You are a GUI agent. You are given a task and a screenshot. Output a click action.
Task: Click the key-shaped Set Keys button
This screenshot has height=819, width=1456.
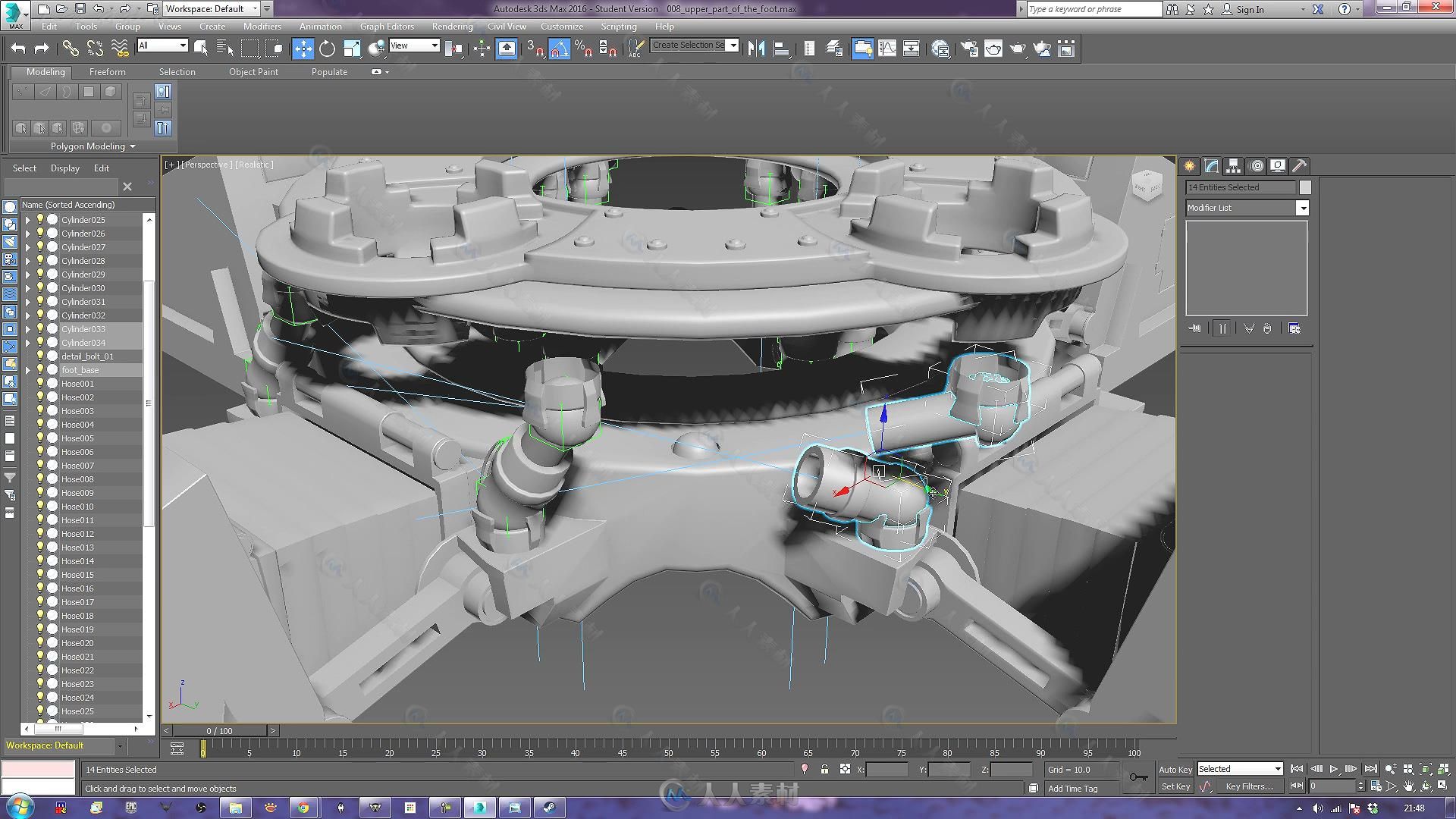coord(1138,777)
